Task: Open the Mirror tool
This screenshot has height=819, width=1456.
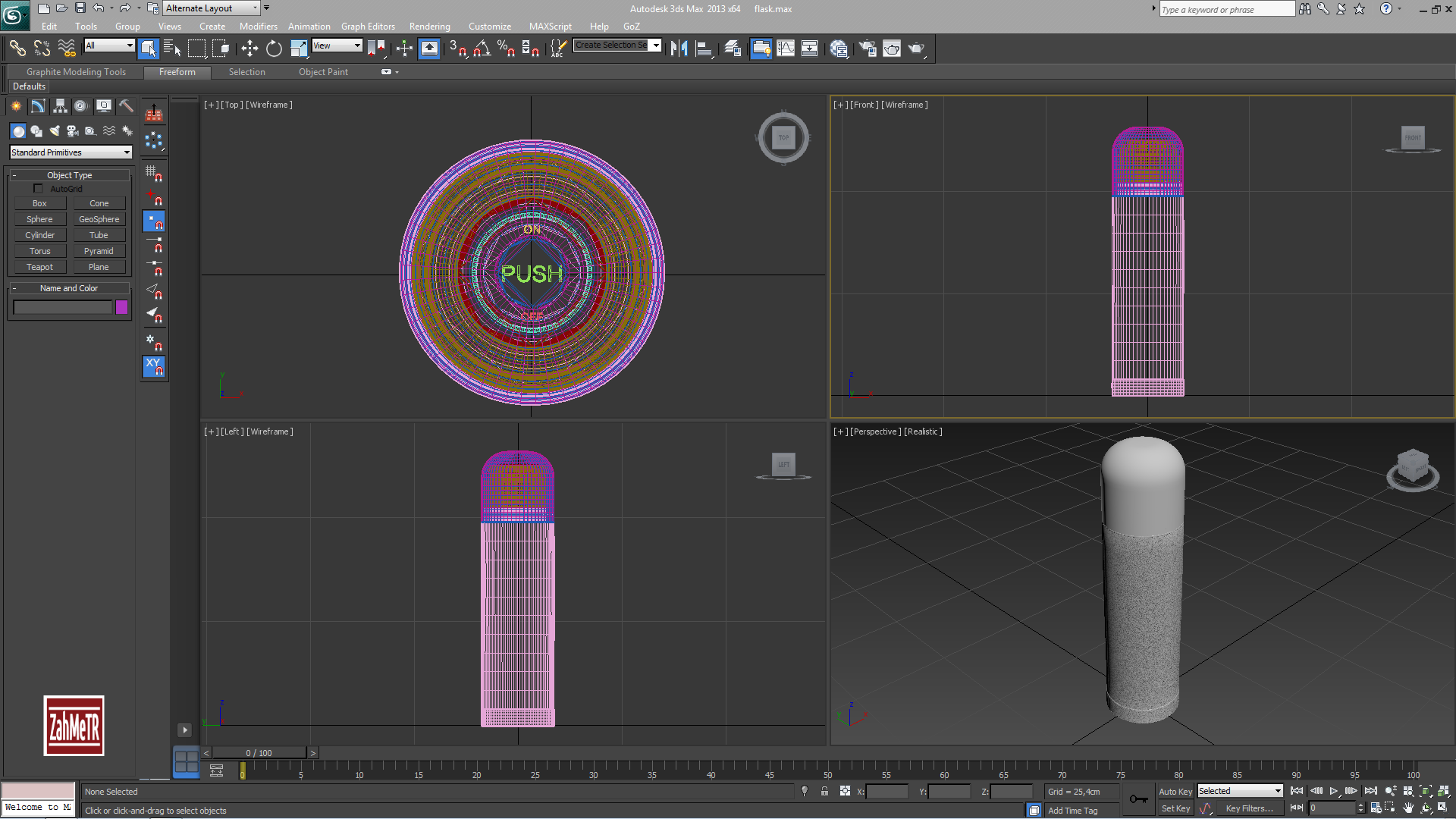Action: tap(679, 49)
